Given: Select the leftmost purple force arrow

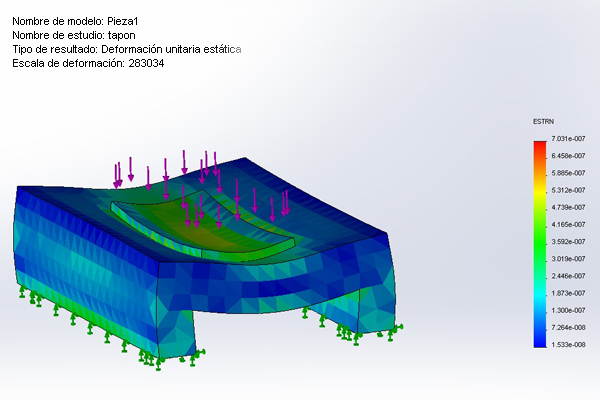Looking at the screenshot, I should (117, 174).
